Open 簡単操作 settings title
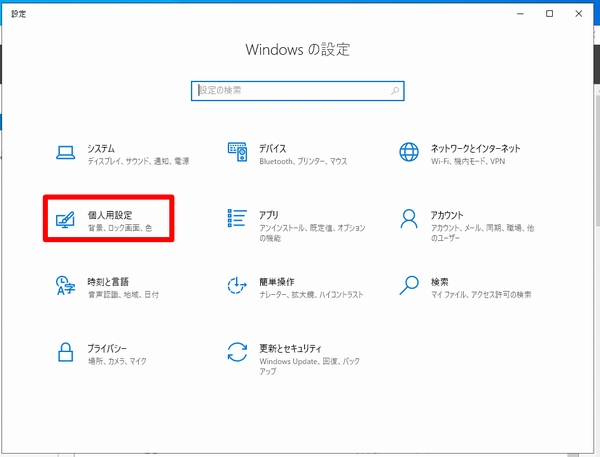 pos(277,282)
